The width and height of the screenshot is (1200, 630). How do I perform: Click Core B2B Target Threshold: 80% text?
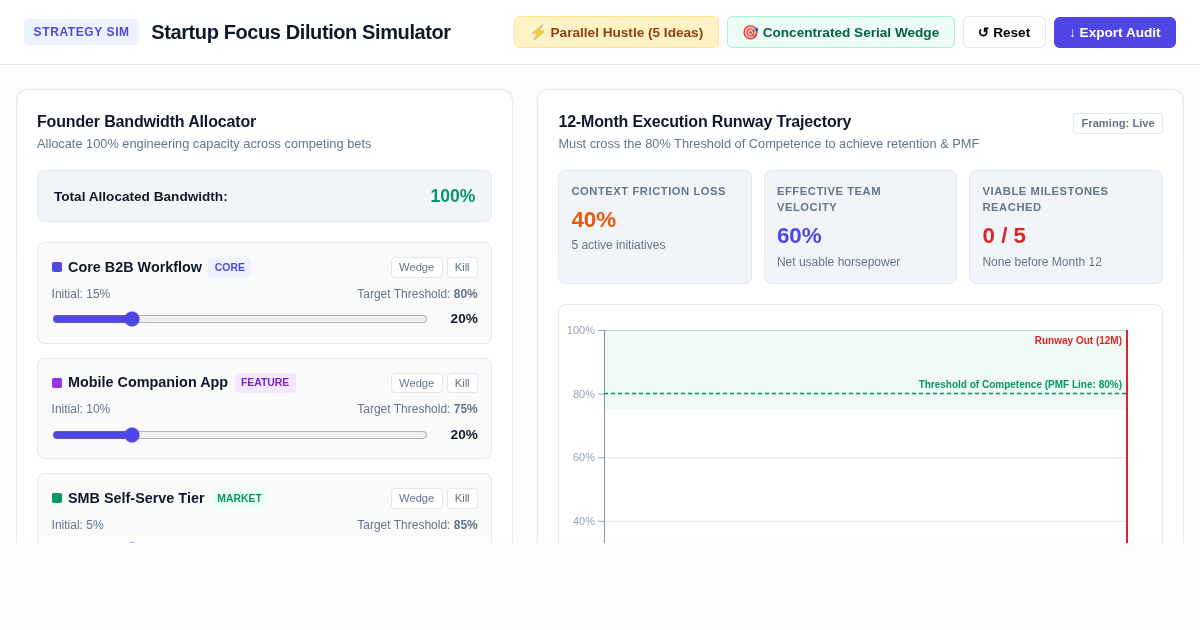coord(417,294)
